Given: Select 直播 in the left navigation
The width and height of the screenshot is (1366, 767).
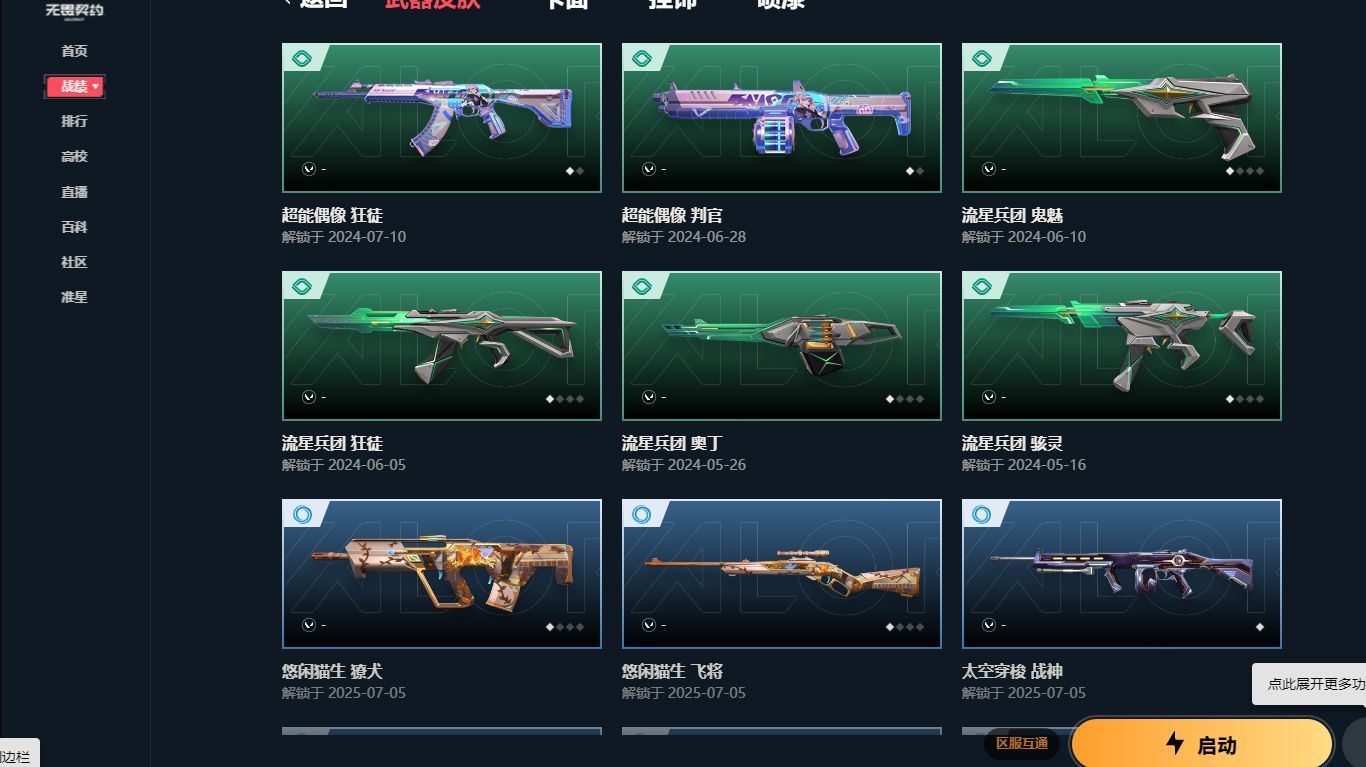Looking at the screenshot, I should [74, 192].
